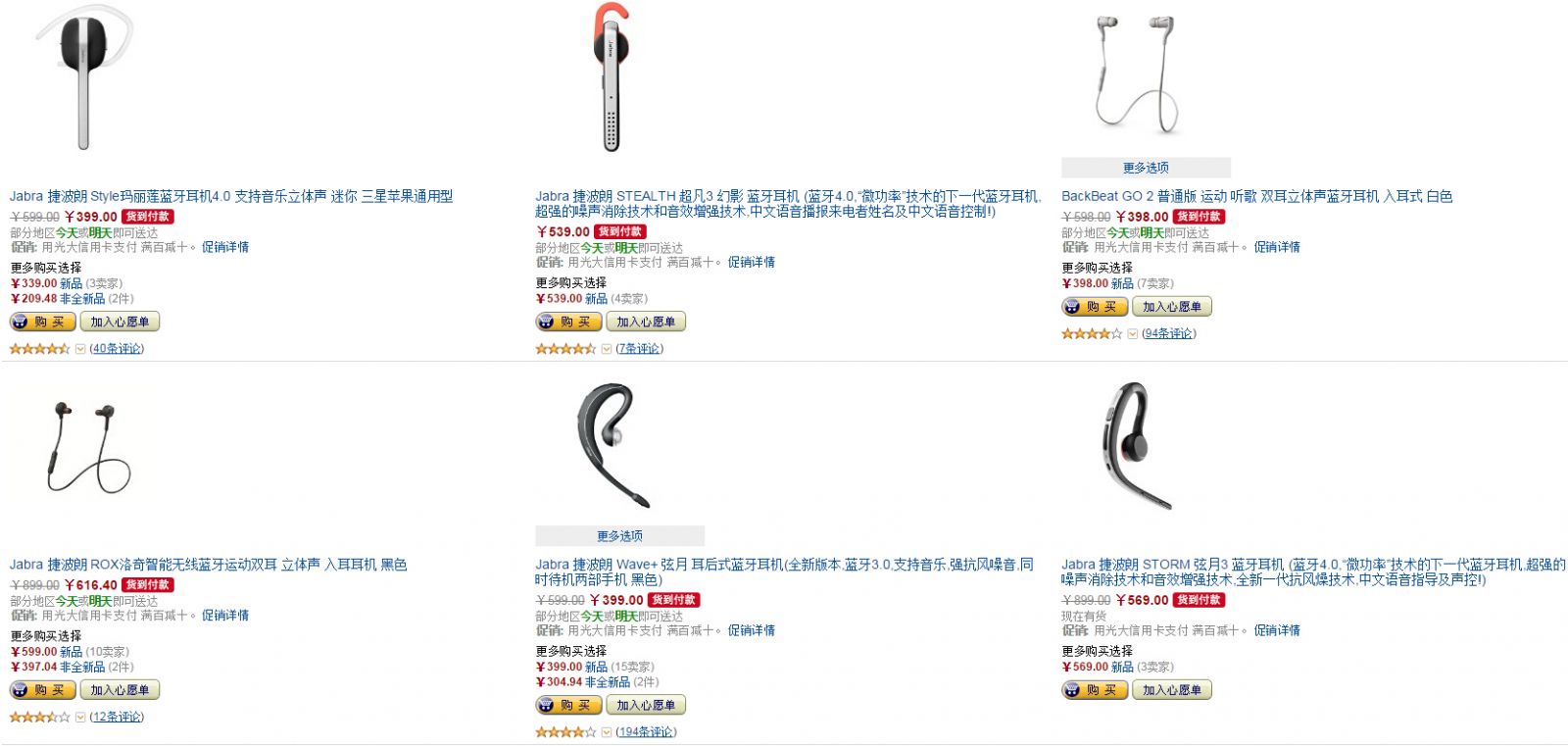Click the buy button for Jabra Style headset

point(43,322)
